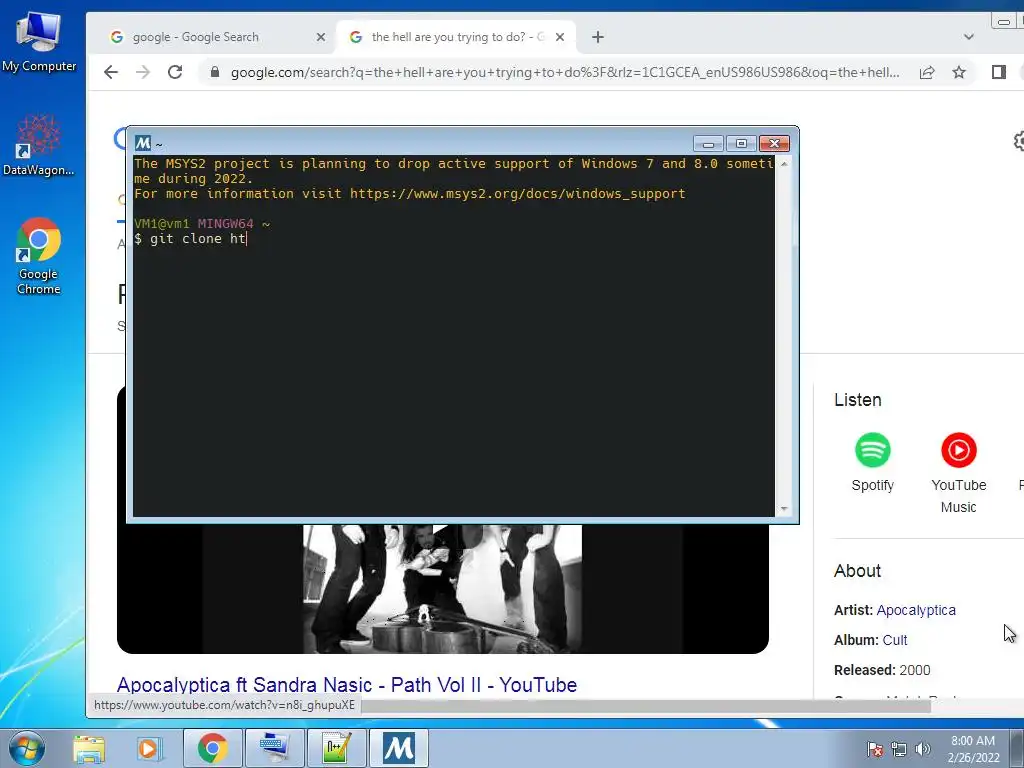Select the My Computer desktop icon
The height and width of the screenshot is (768, 1024).
click(x=39, y=42)
